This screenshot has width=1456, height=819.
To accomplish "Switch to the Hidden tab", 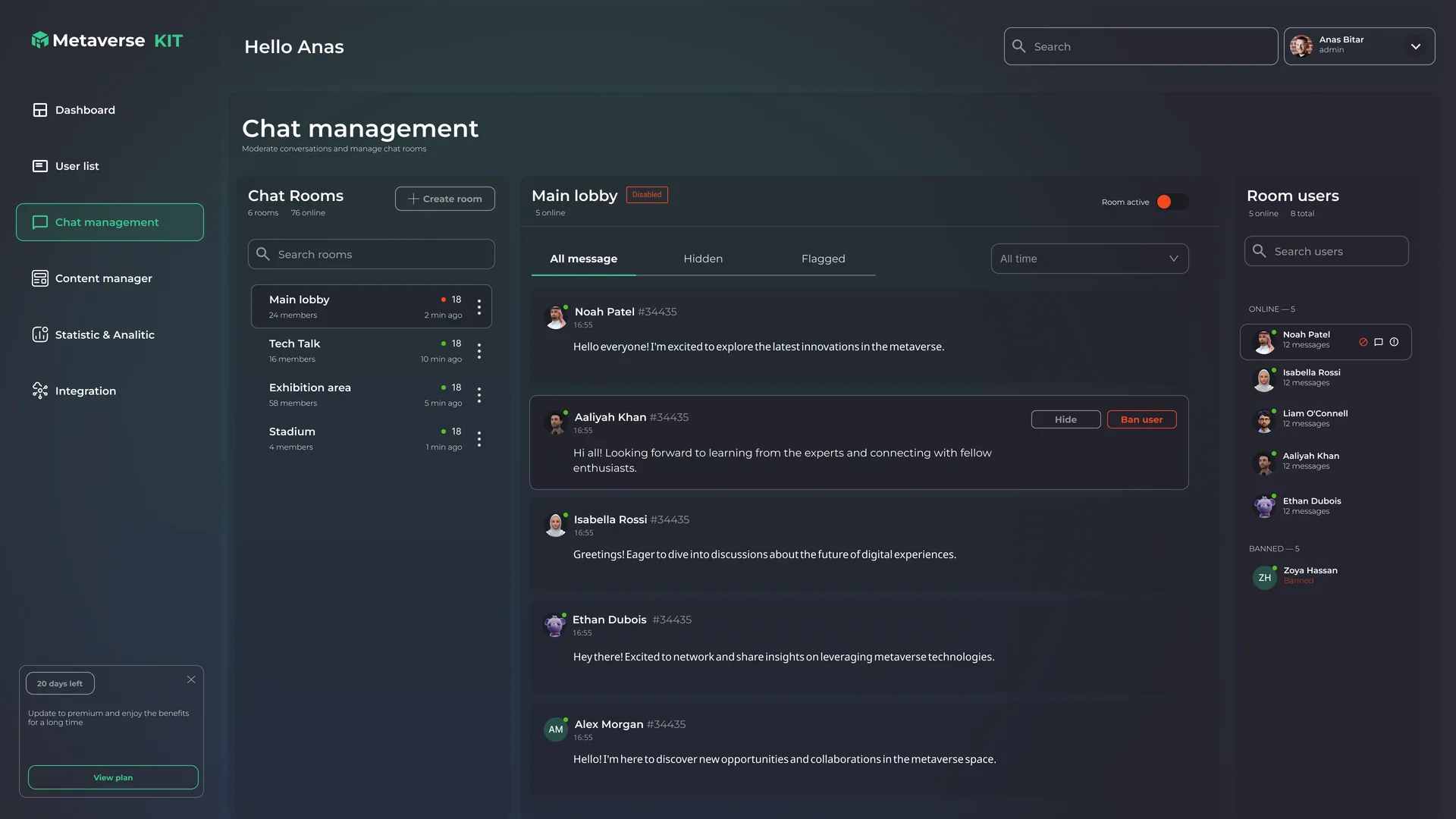I will pos(703,259).
